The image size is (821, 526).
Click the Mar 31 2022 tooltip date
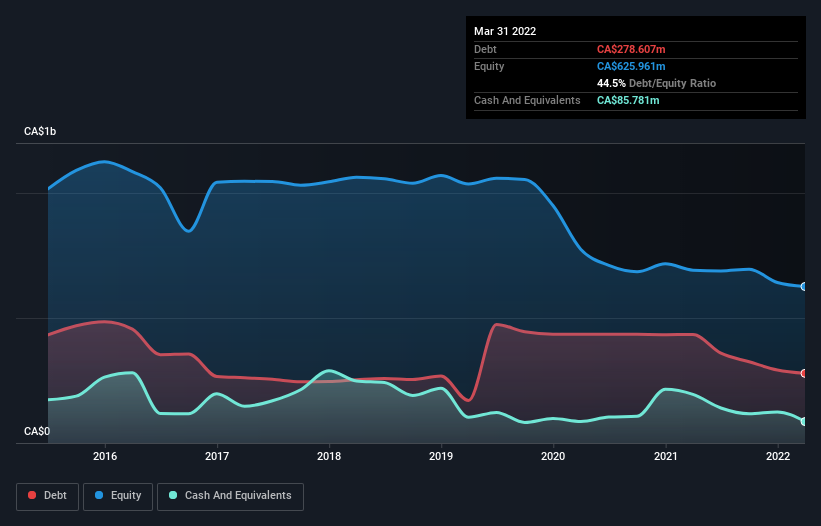point(505,31)
